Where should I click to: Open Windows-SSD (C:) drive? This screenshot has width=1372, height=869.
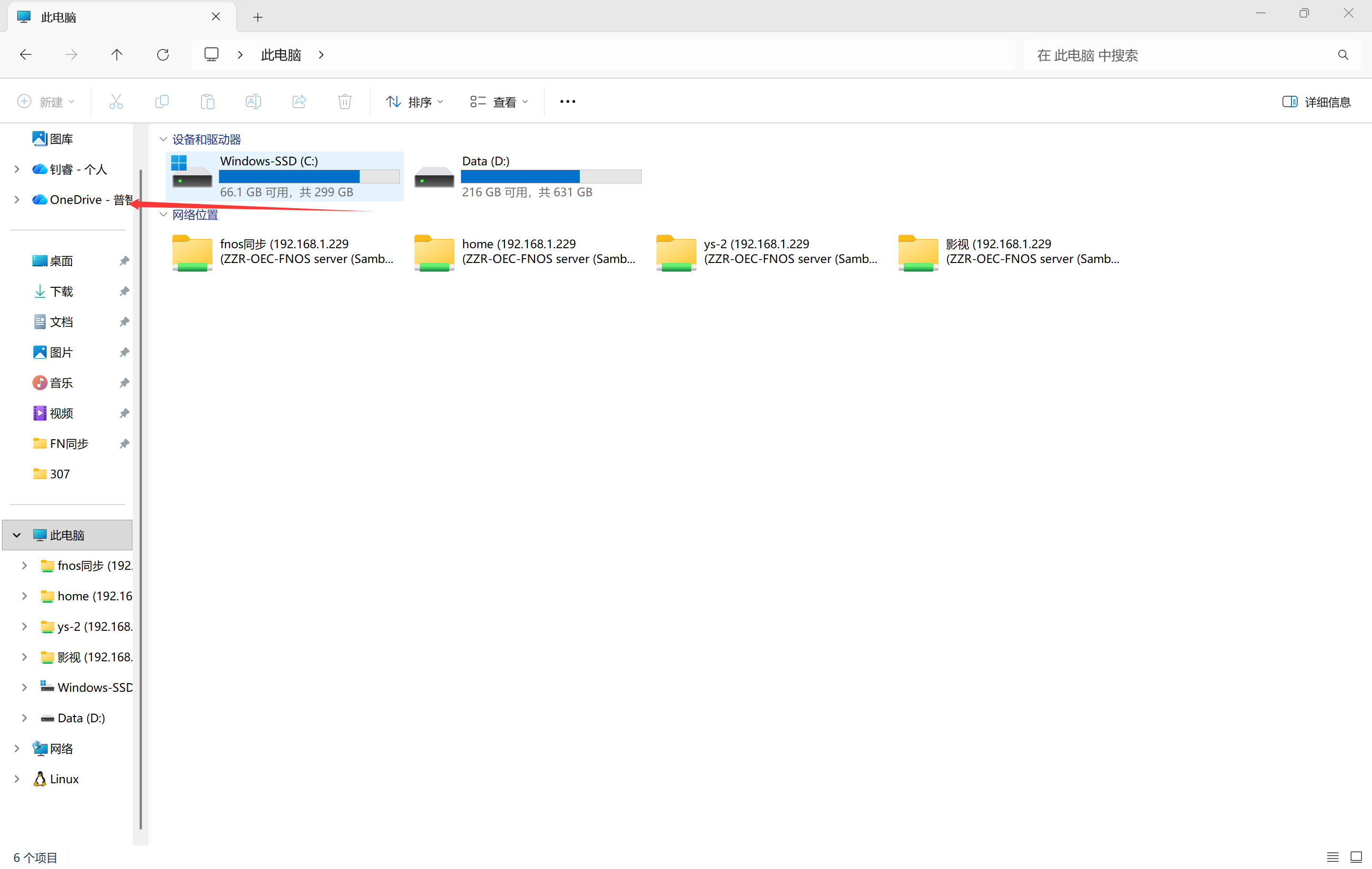285,176
